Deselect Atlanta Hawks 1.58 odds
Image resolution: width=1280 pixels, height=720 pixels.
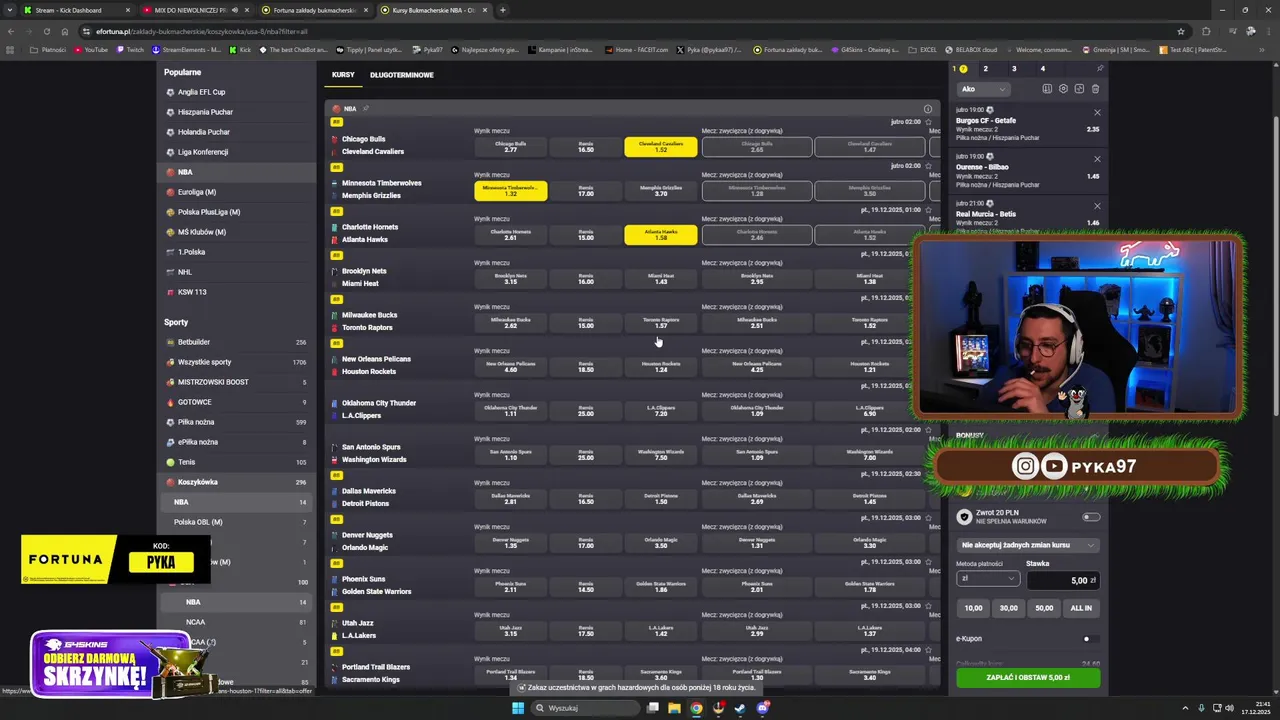click(661, 235)
